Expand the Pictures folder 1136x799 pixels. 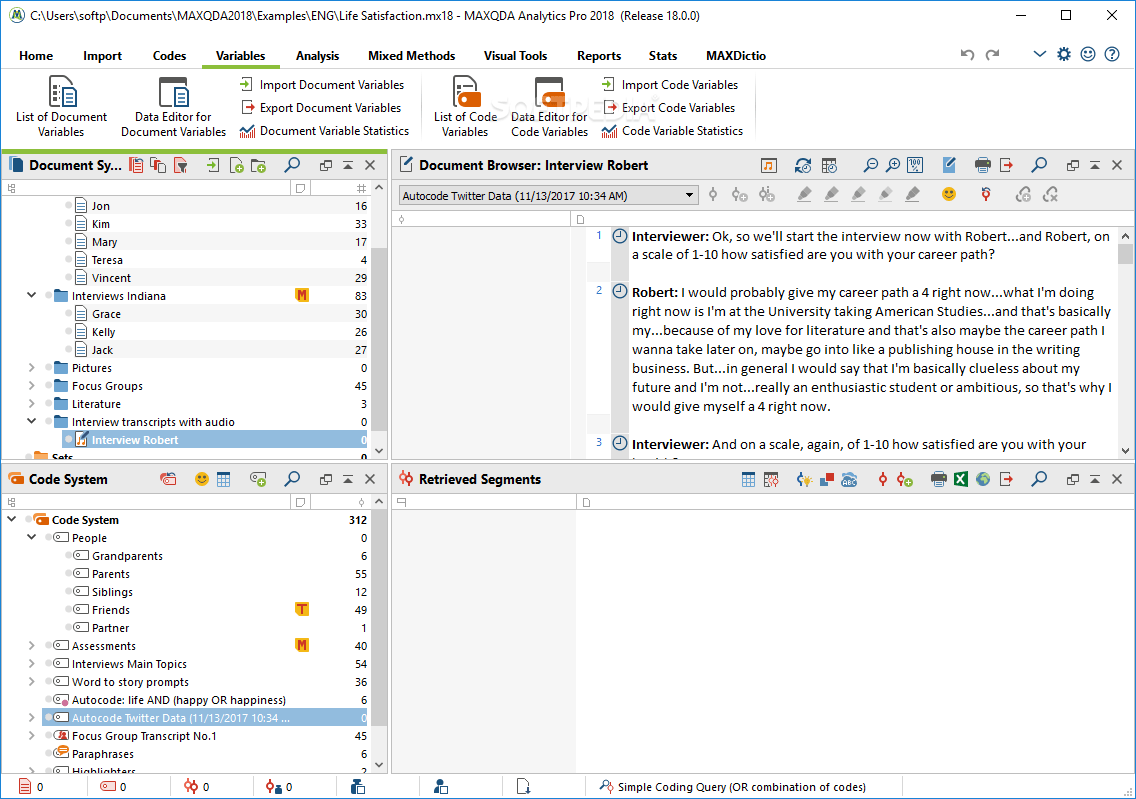click(31, 368)
